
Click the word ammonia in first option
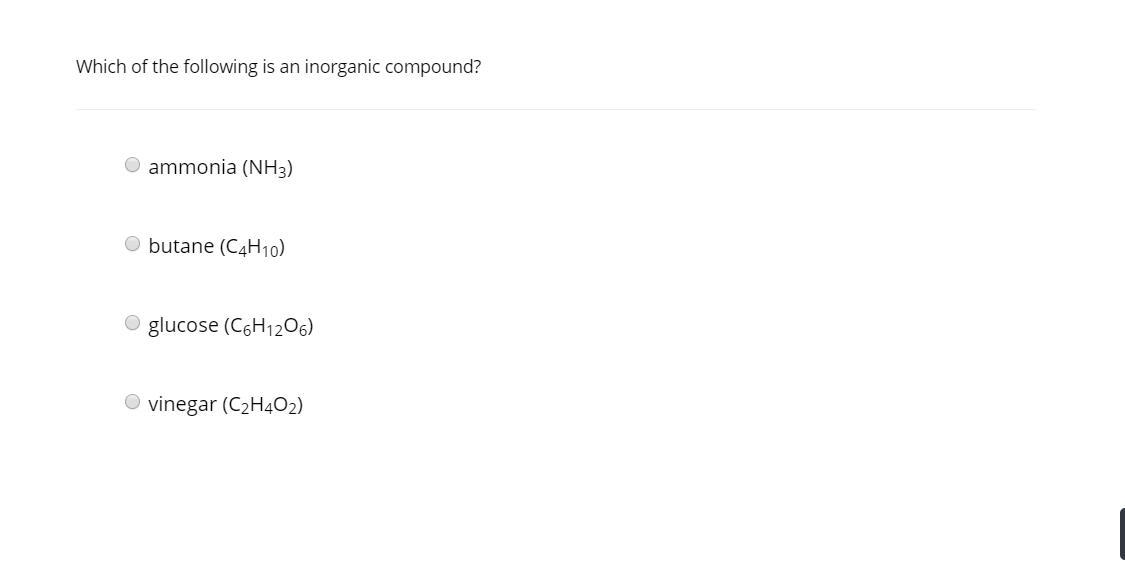(x=192, y=166)
